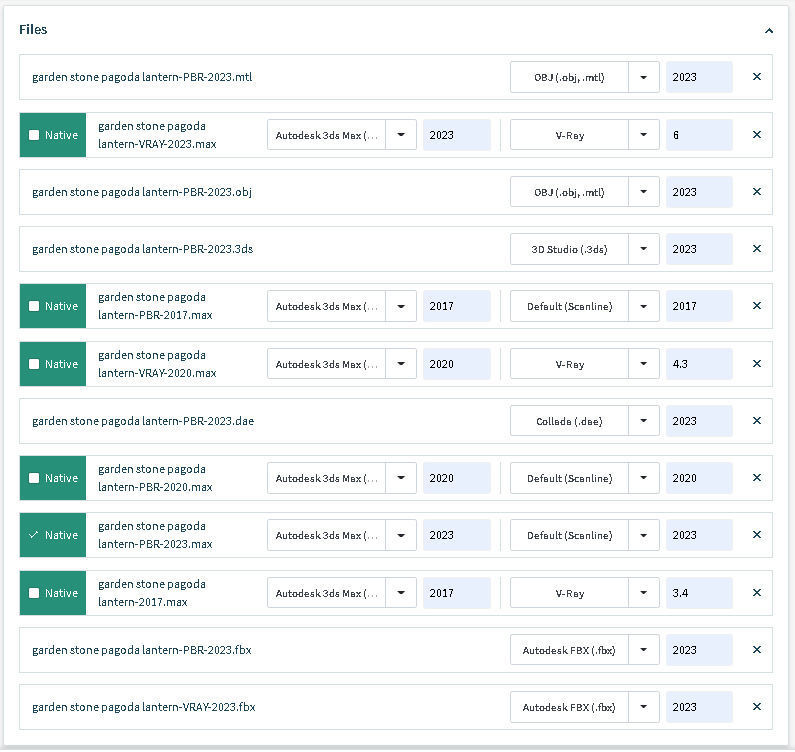Remove the PBR-2023.mtl file with its X icon
This screenshot has height=752, width=795.
pos(756,77)
